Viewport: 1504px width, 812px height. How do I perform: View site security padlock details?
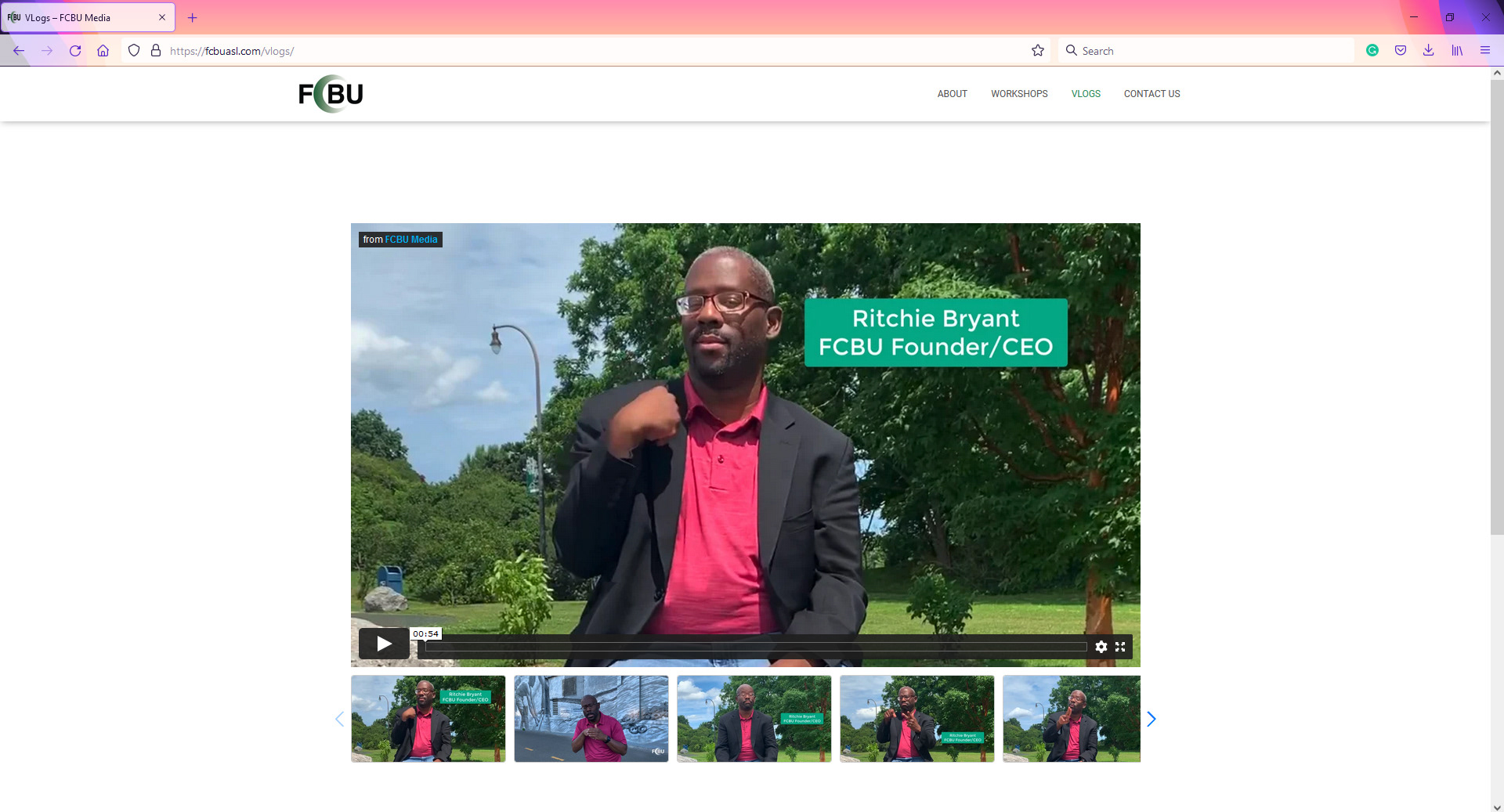(x=156, y=51)
